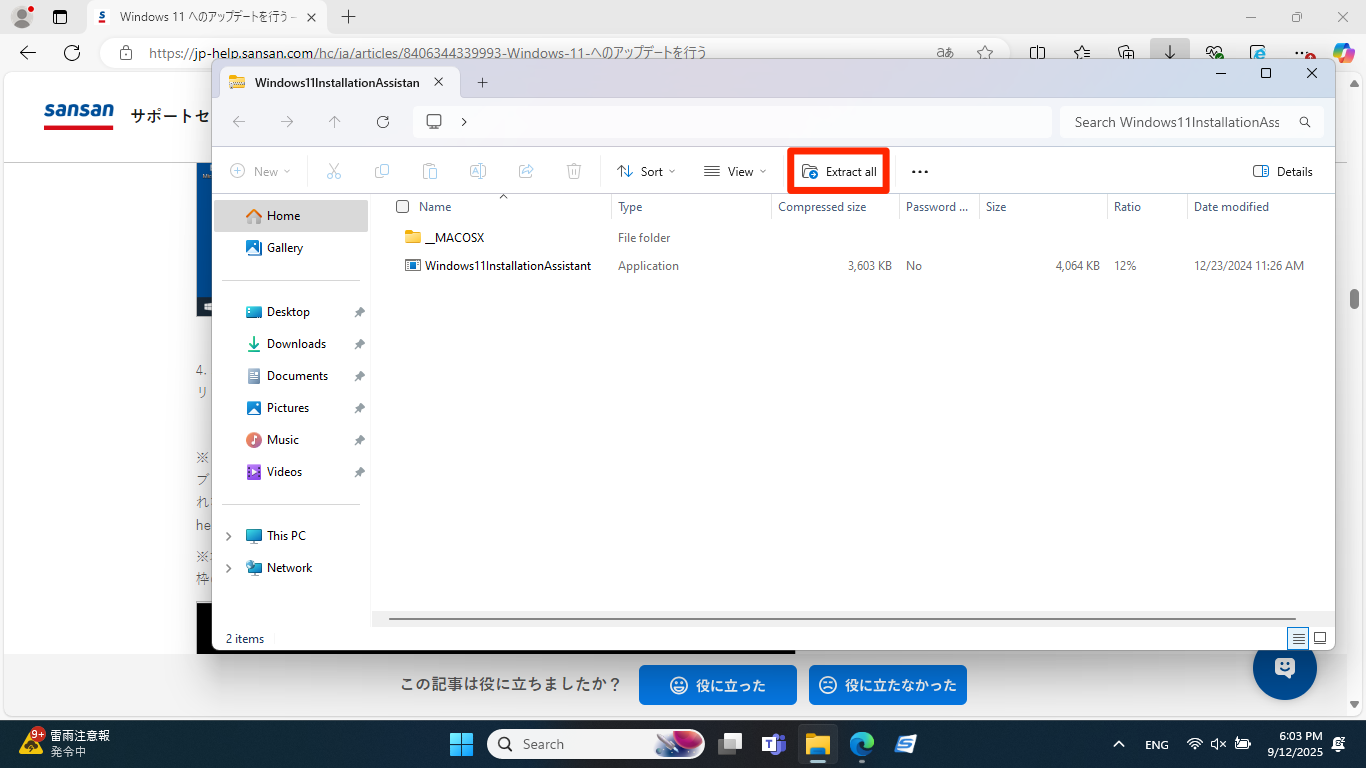Open Documents in the sidebar
The height and width of the screenshot is (768, 1366).
coord(291,376)
